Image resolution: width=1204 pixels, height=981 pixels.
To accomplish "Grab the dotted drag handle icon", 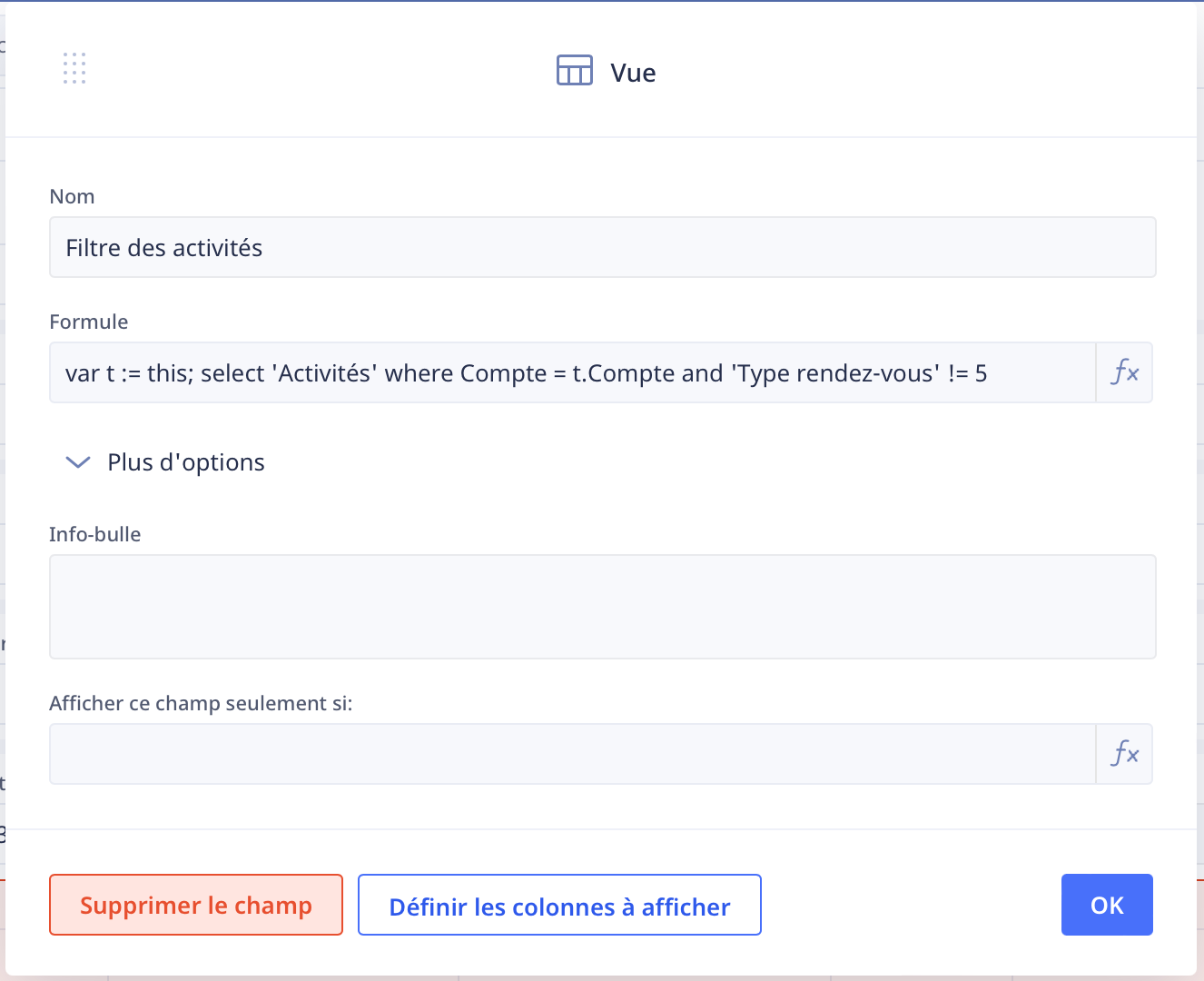I will (74, 68).
